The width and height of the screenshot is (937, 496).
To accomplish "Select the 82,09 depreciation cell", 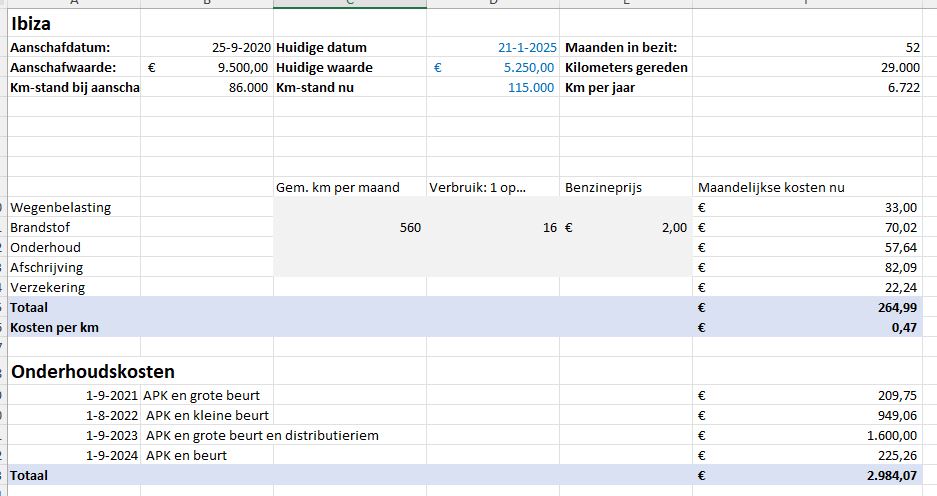I will click(807, 267).
